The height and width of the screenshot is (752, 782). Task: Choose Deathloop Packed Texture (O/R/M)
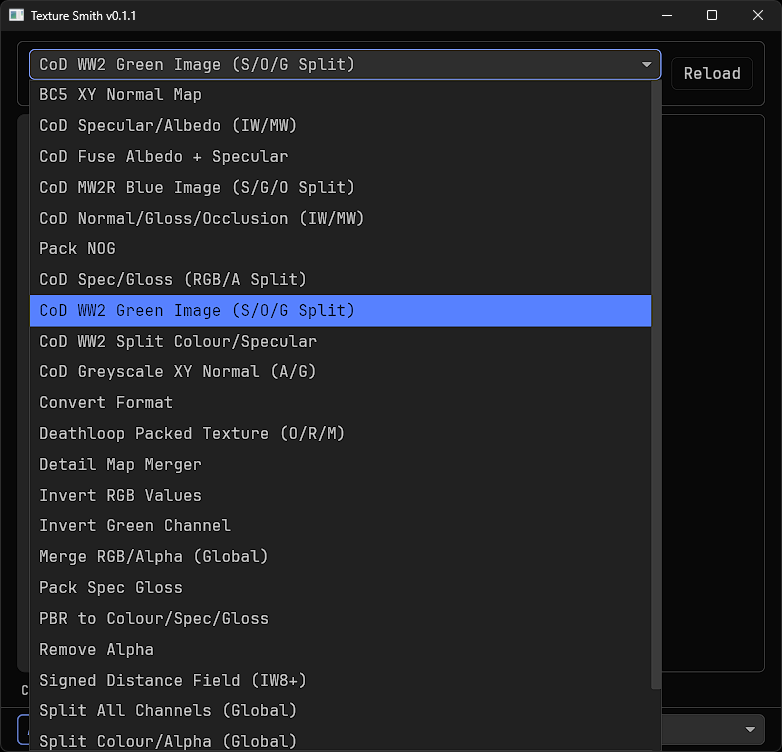[x=340, y=434]
